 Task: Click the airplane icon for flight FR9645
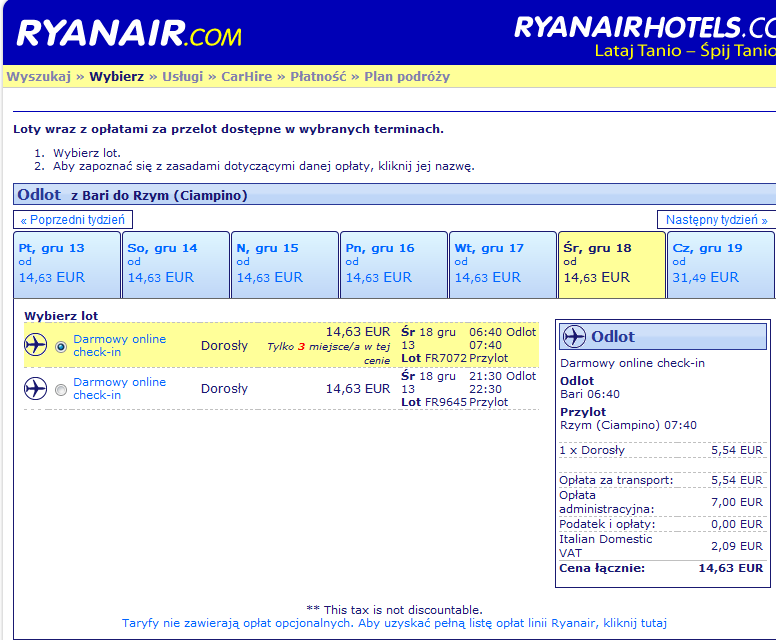pyautogui.click(x=36, y=389)
